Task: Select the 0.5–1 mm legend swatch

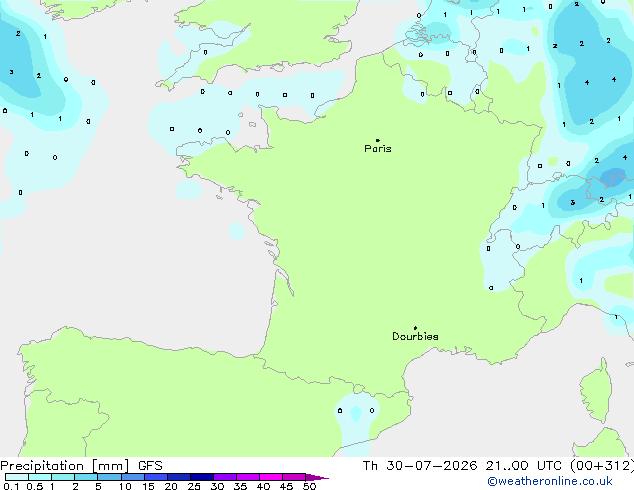Action: 40,477
